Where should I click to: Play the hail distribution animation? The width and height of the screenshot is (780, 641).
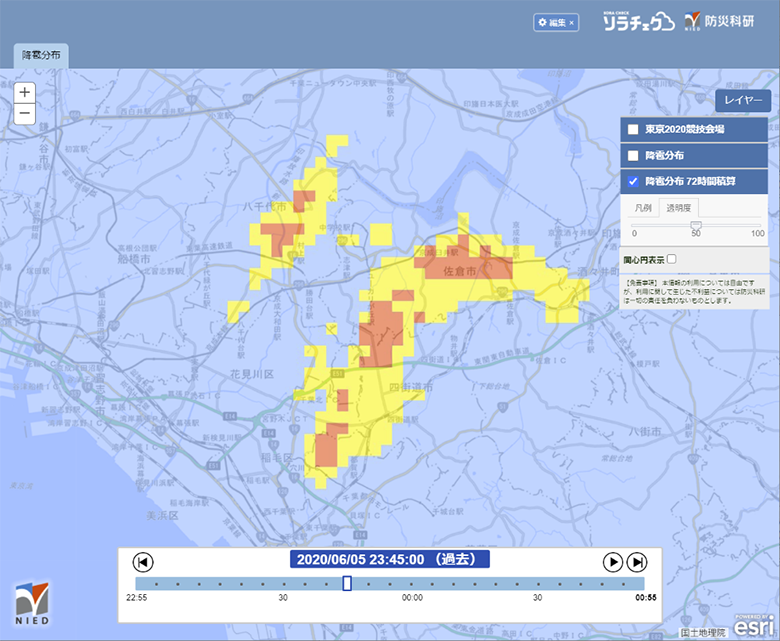[613, 562]
